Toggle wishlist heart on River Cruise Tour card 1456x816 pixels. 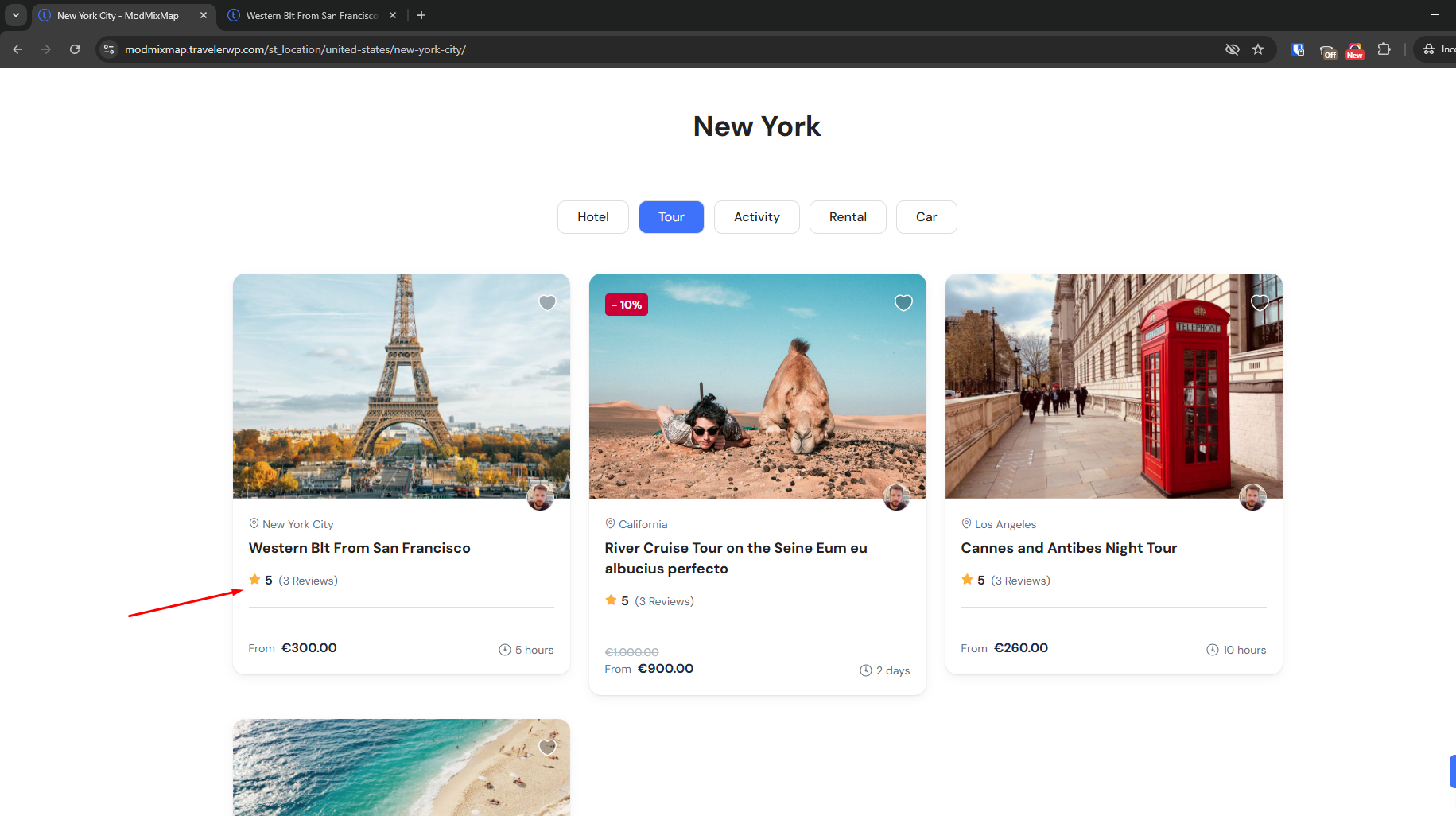pos(903,303)
